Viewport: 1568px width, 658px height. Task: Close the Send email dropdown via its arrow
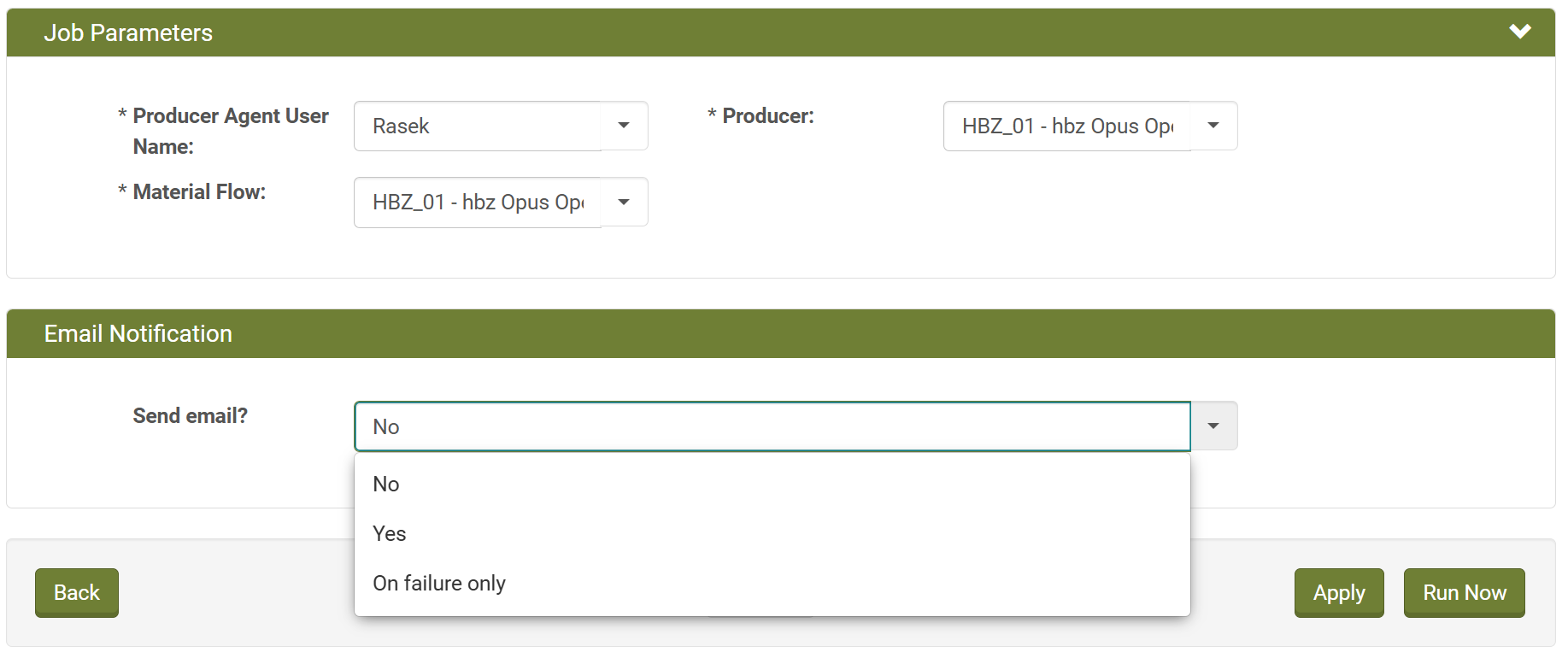pyautogui.click(x=1213, y=426)
